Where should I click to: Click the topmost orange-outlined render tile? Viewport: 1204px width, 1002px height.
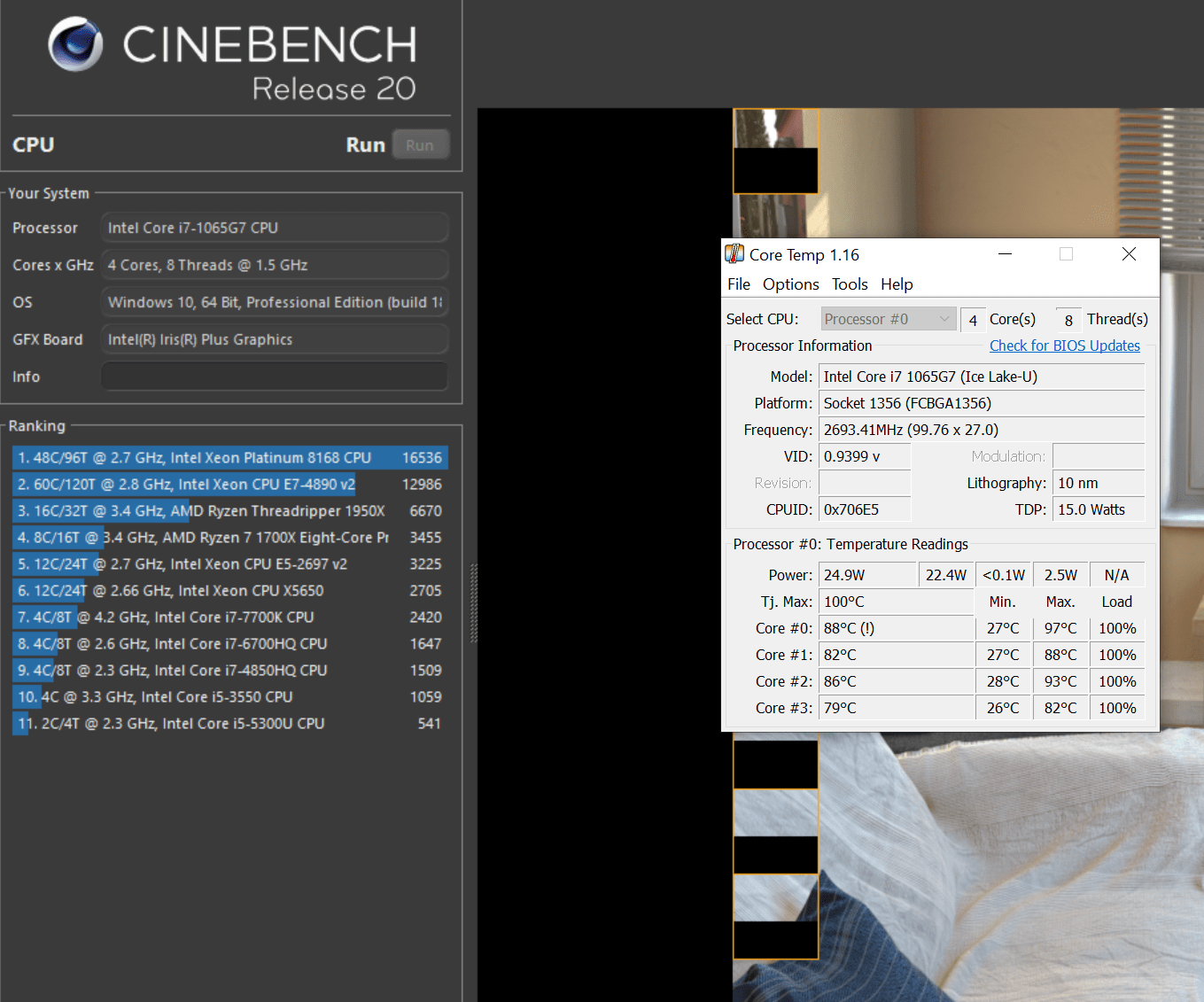coord(775,151)
